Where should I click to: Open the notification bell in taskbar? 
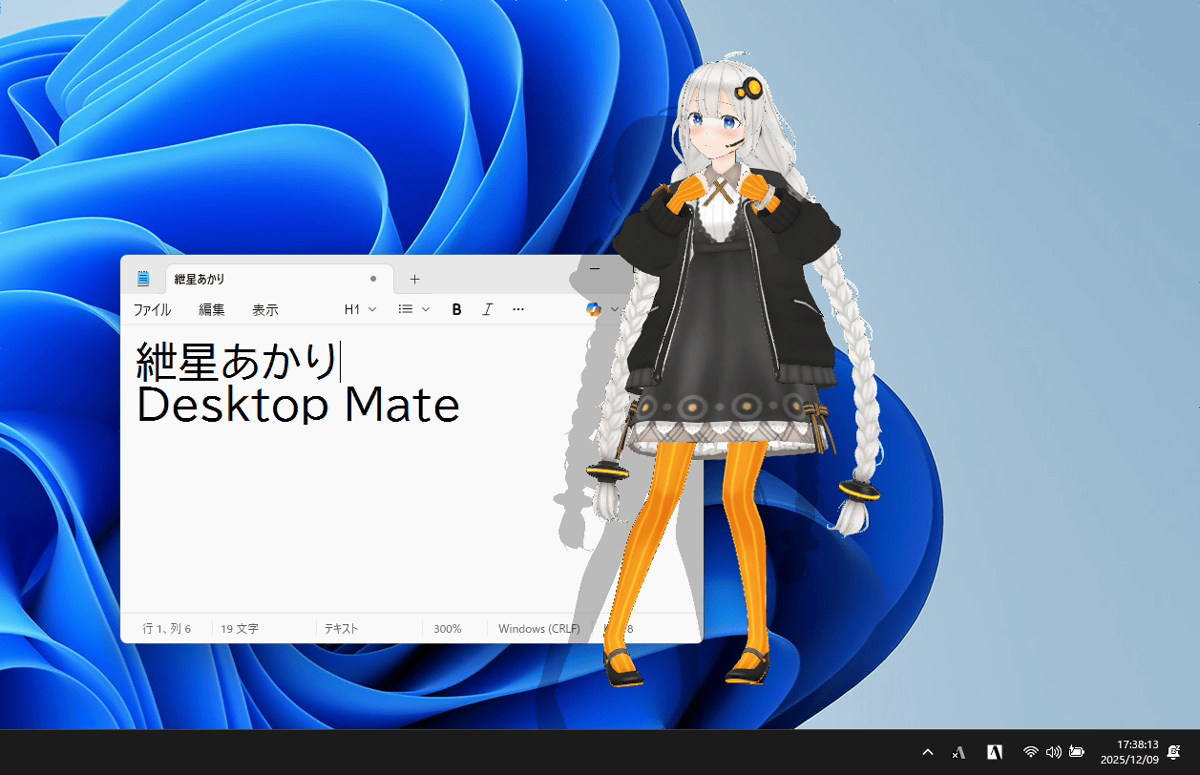[1174, 752]
